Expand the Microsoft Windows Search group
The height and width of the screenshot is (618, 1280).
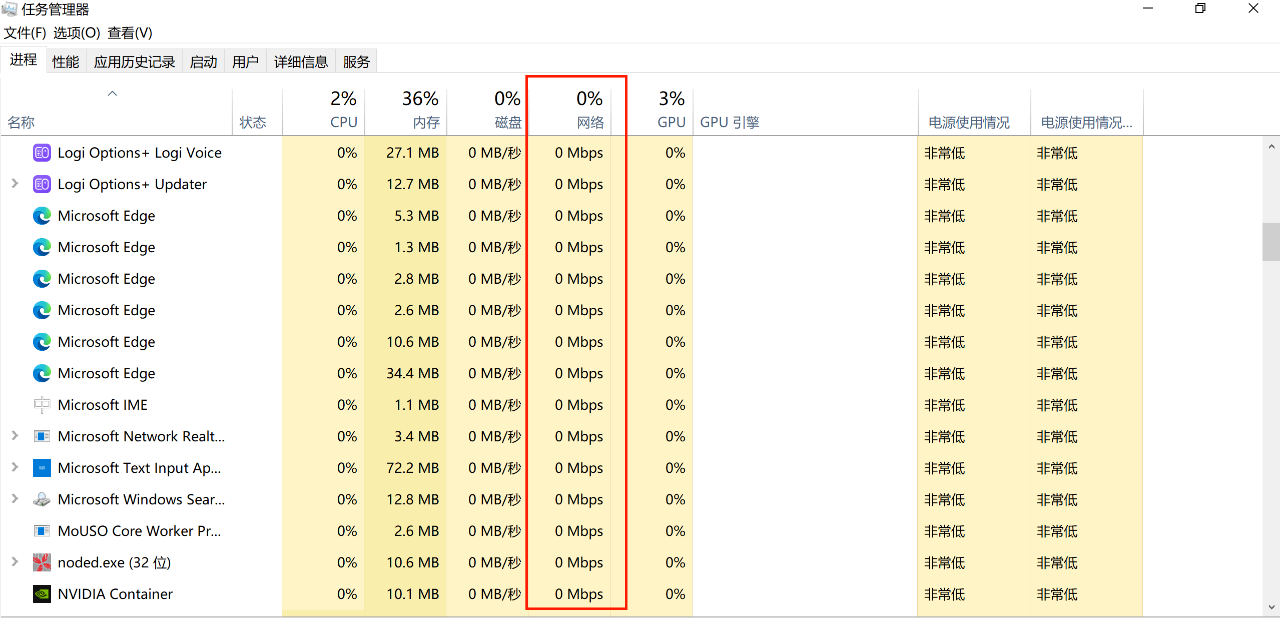click(14, 499)
